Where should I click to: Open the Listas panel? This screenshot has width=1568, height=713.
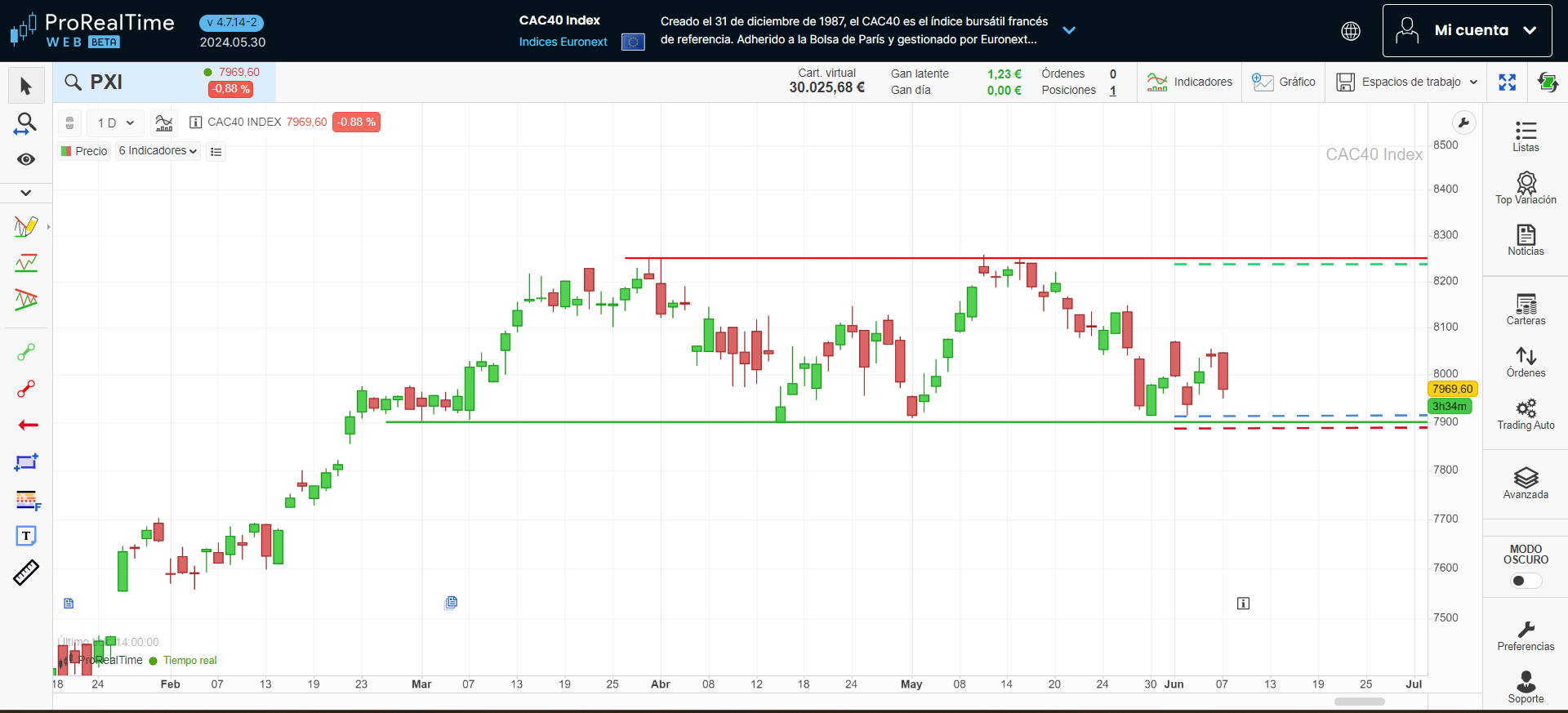click(1525, 136)
